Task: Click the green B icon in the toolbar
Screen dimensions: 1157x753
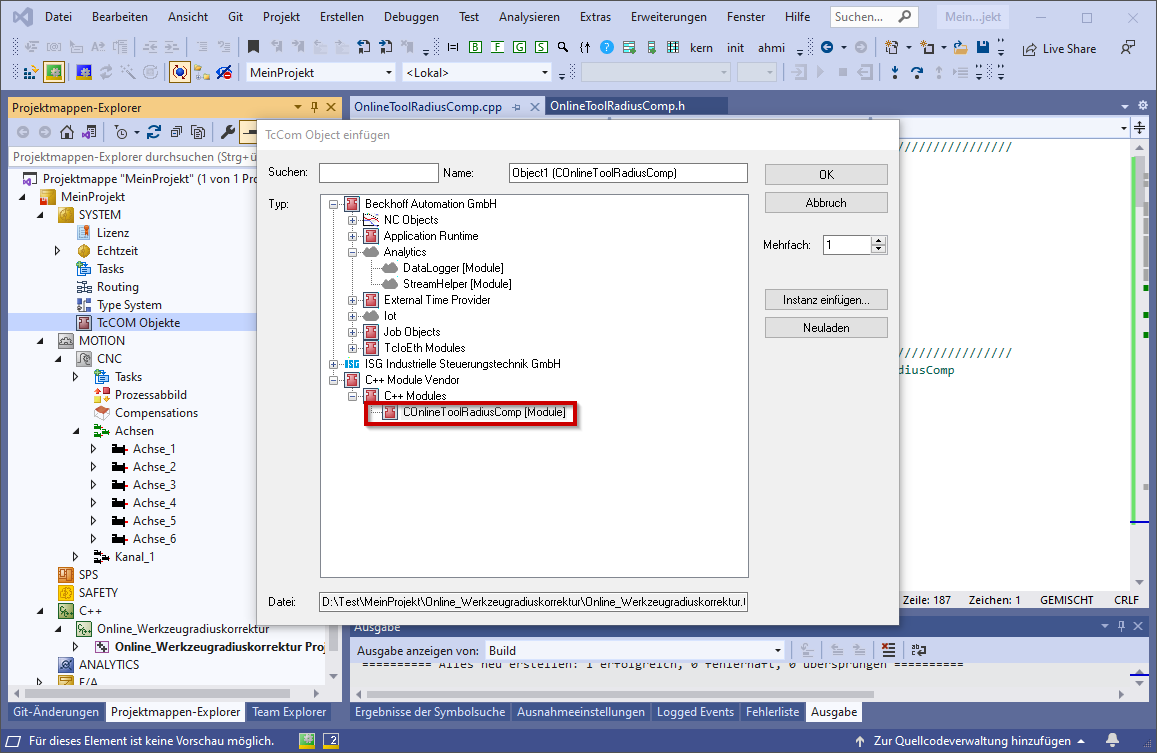Action: (475, 47)
